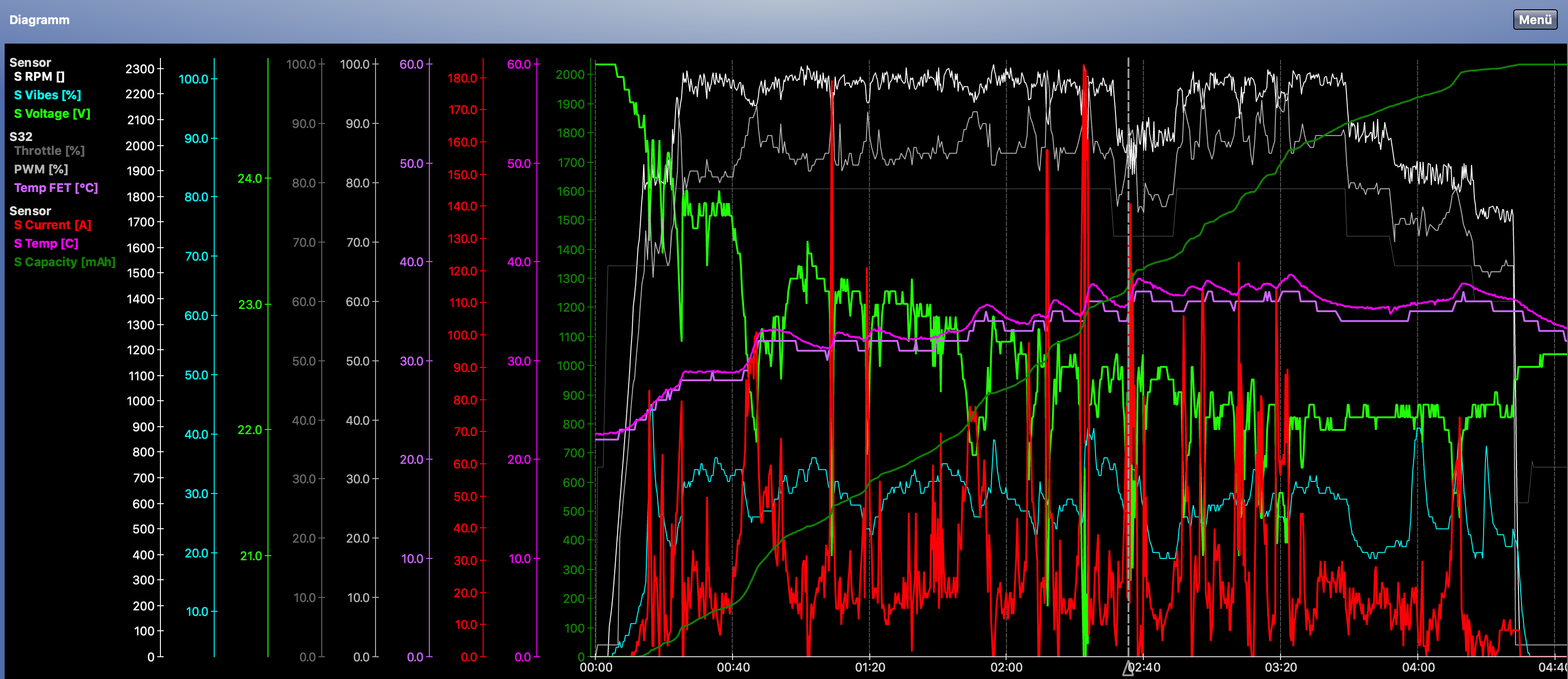The width and height of the screenshot is (1568, 679).
Task: Toggle S RPM series in legend
Action: (x=39, y=77)
